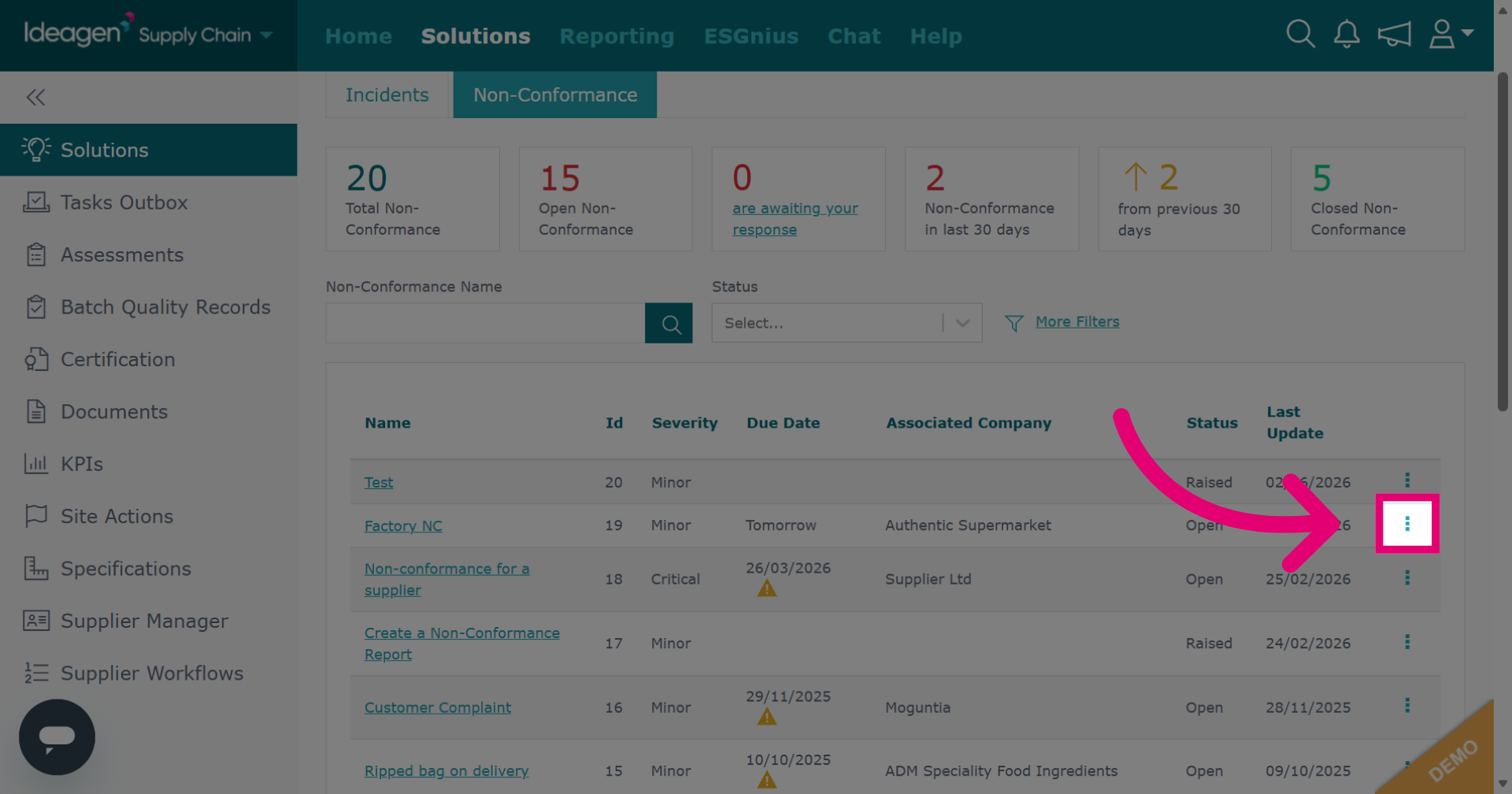This screenshot has width=1512, height=794.
Task: Open the Test row three-dot menu
Action: click(1407, 480)
